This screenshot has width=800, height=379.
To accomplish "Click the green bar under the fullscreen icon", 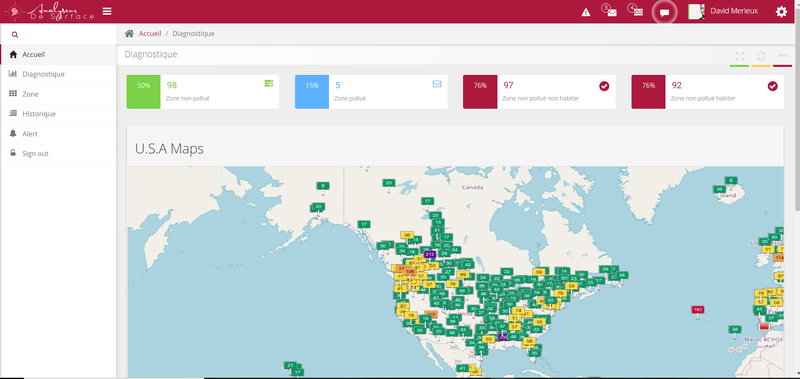I will pyautogui.click(x=739, y=66).
